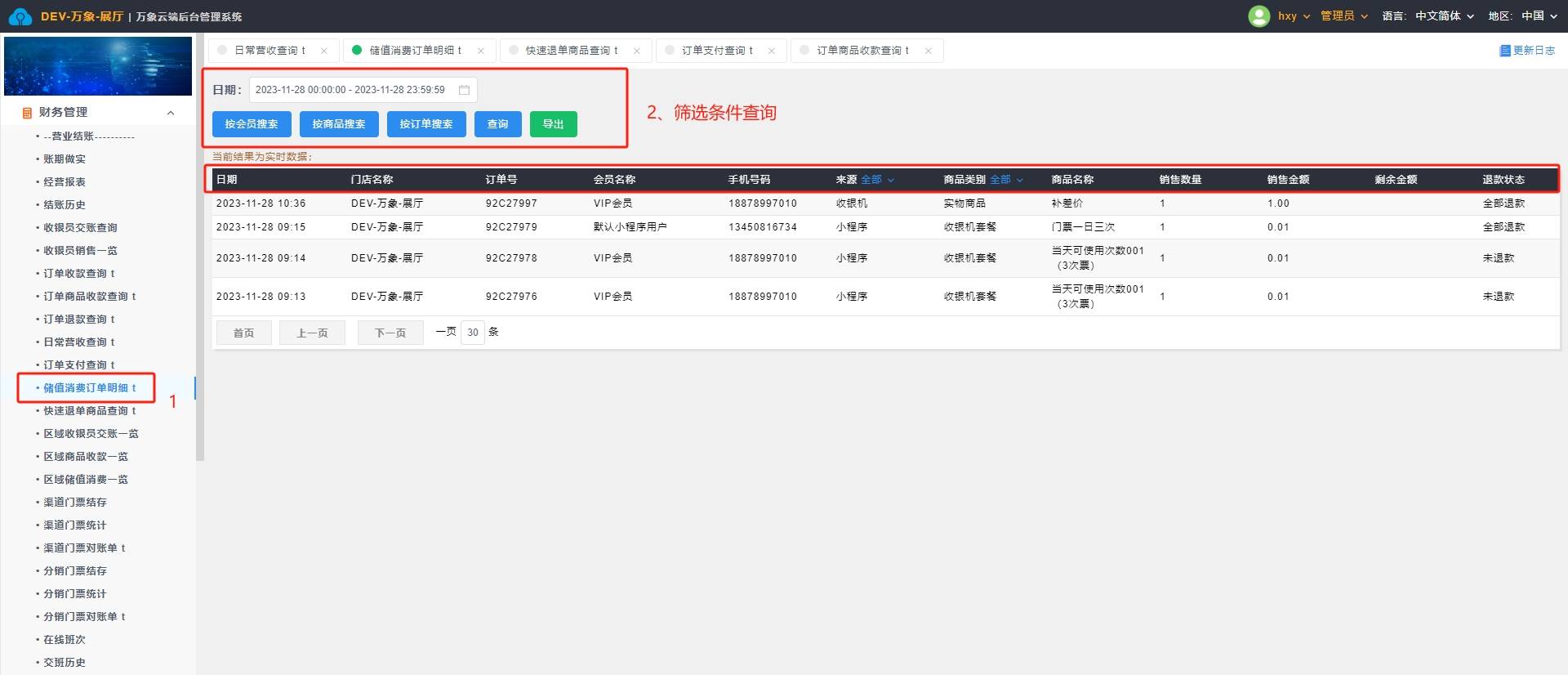Viewport: 1568px width, 675px height.
Task: Open 渠道门票结存 in the sidebar
Action: [75, 503]
